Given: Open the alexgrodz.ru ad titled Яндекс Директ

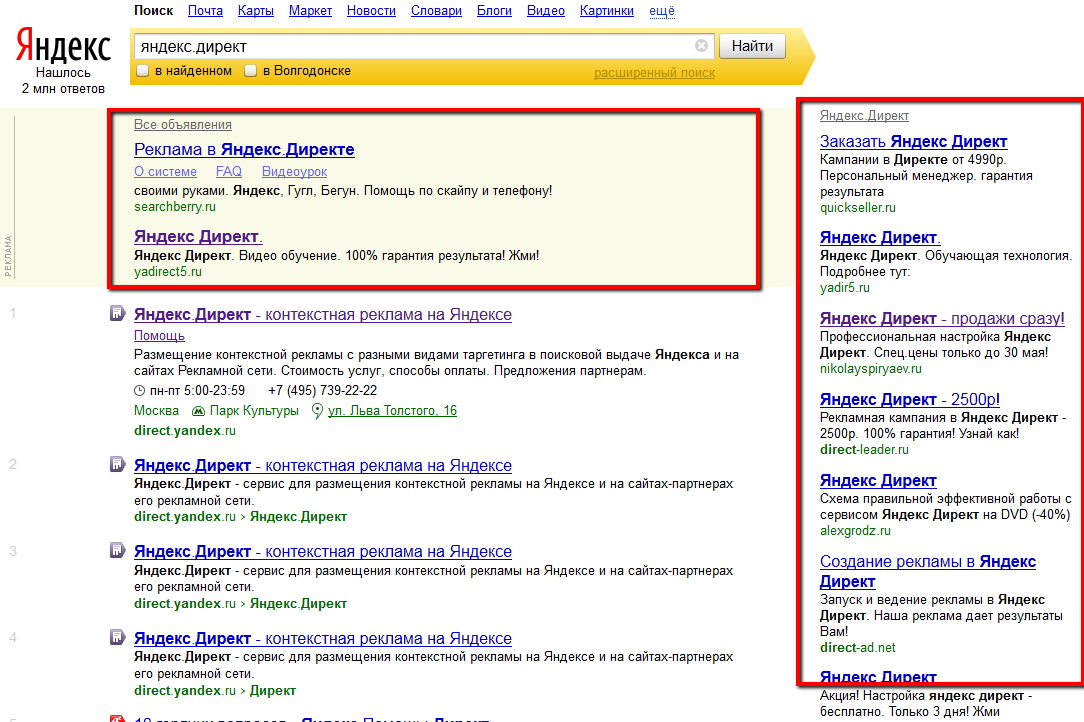Looking at the screenshot, I should pyautogui.click(x=878, y=480).
